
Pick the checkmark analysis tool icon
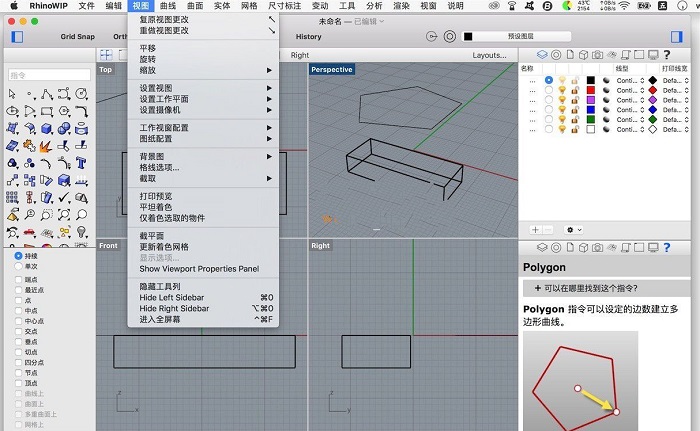click(x=64, y=197)
